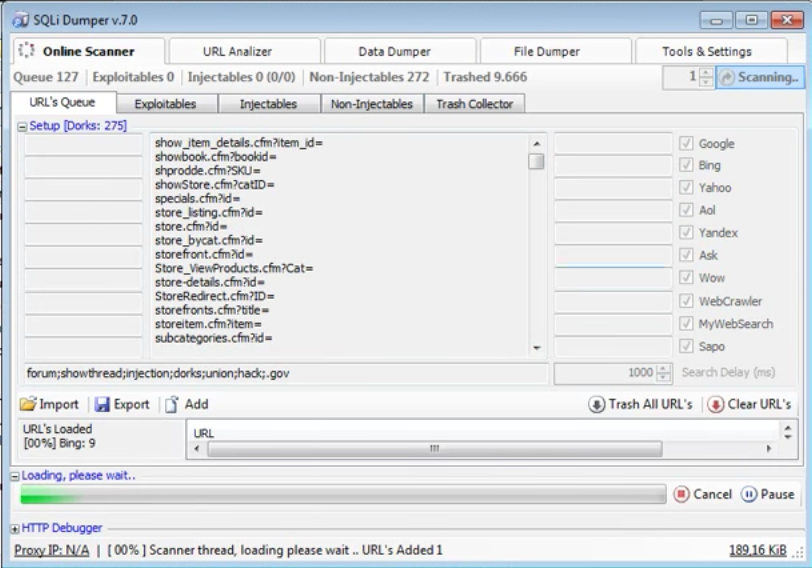Collapse the Setup Dorks section
The image size is (812, 568).
click(x=22, y=126)
